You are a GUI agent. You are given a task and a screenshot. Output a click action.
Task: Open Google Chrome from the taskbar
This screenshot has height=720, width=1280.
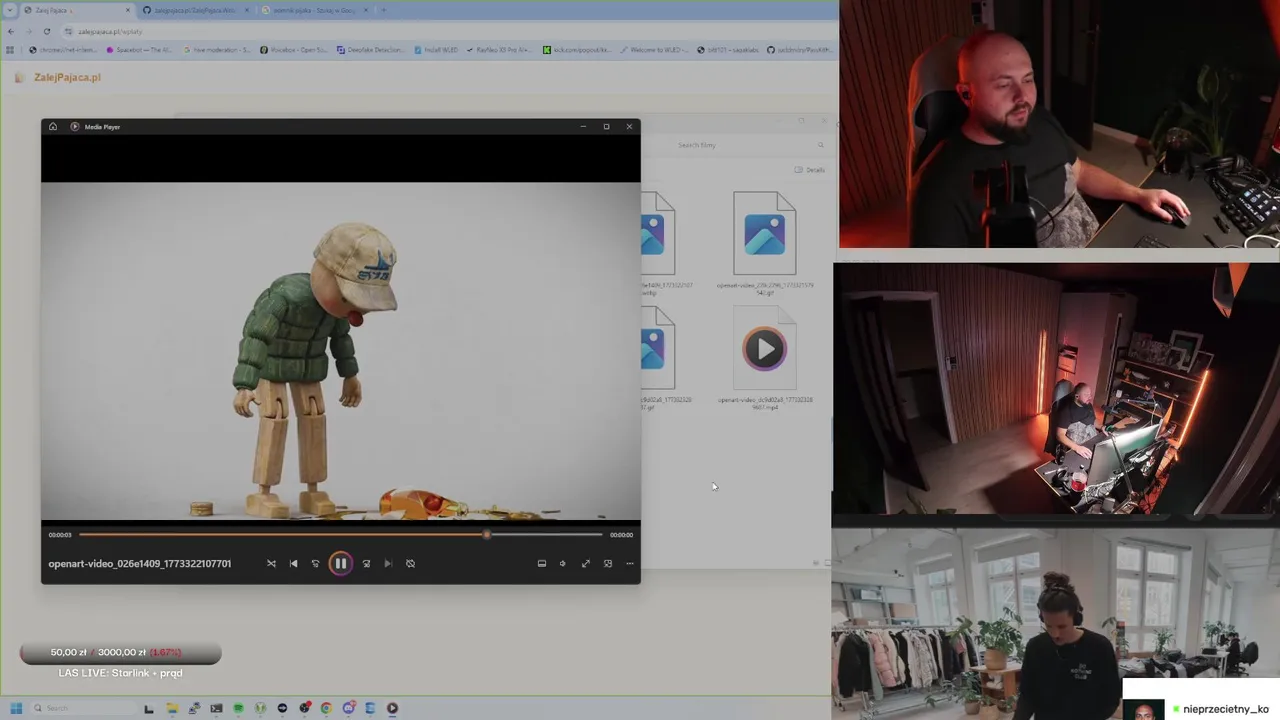[x=326, y=708]
